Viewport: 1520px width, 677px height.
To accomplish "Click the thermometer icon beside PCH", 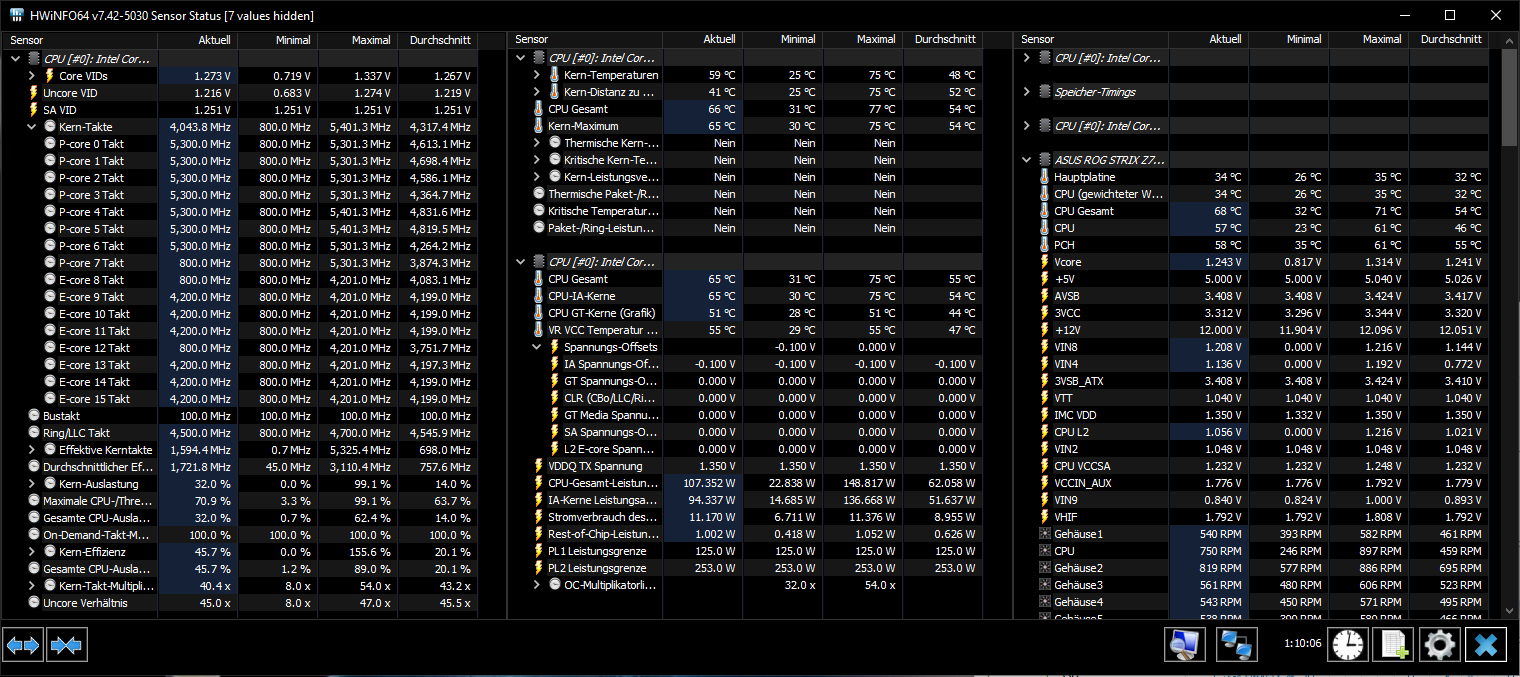I will 1045,246.
